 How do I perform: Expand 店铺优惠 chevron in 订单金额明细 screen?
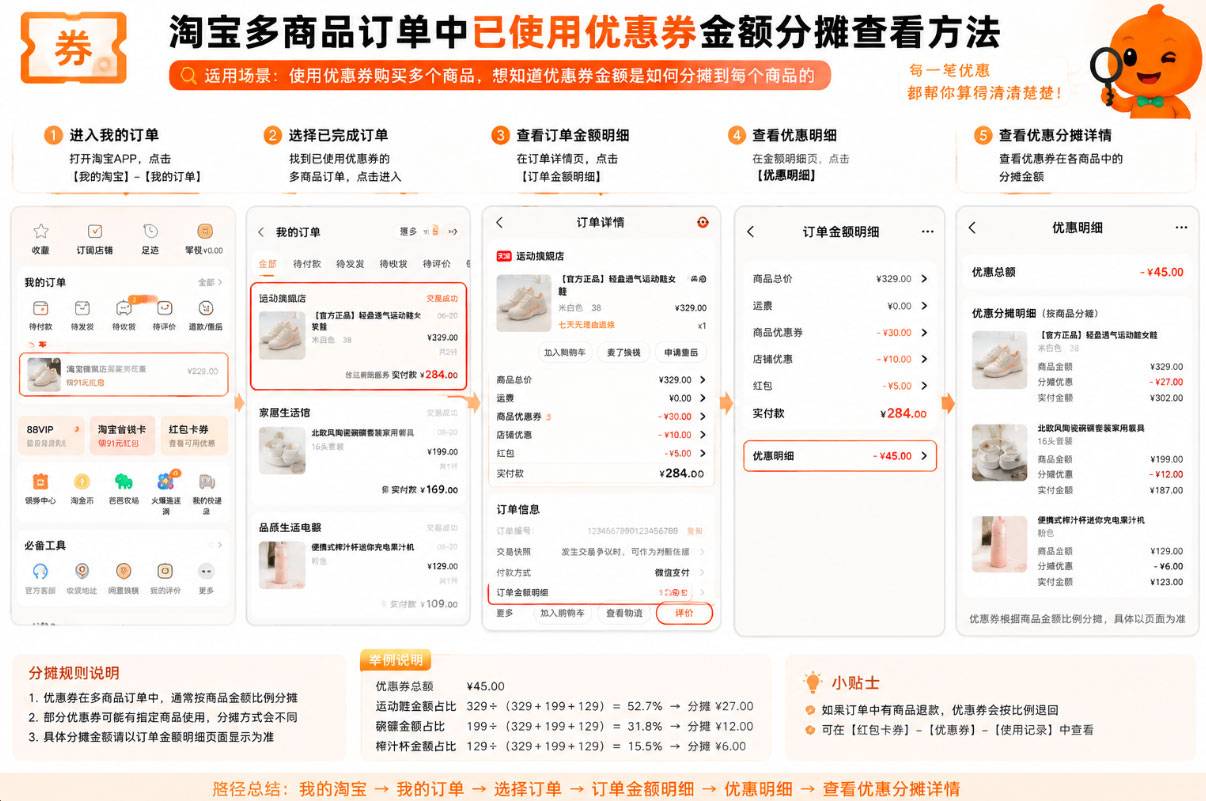(923, 359)
